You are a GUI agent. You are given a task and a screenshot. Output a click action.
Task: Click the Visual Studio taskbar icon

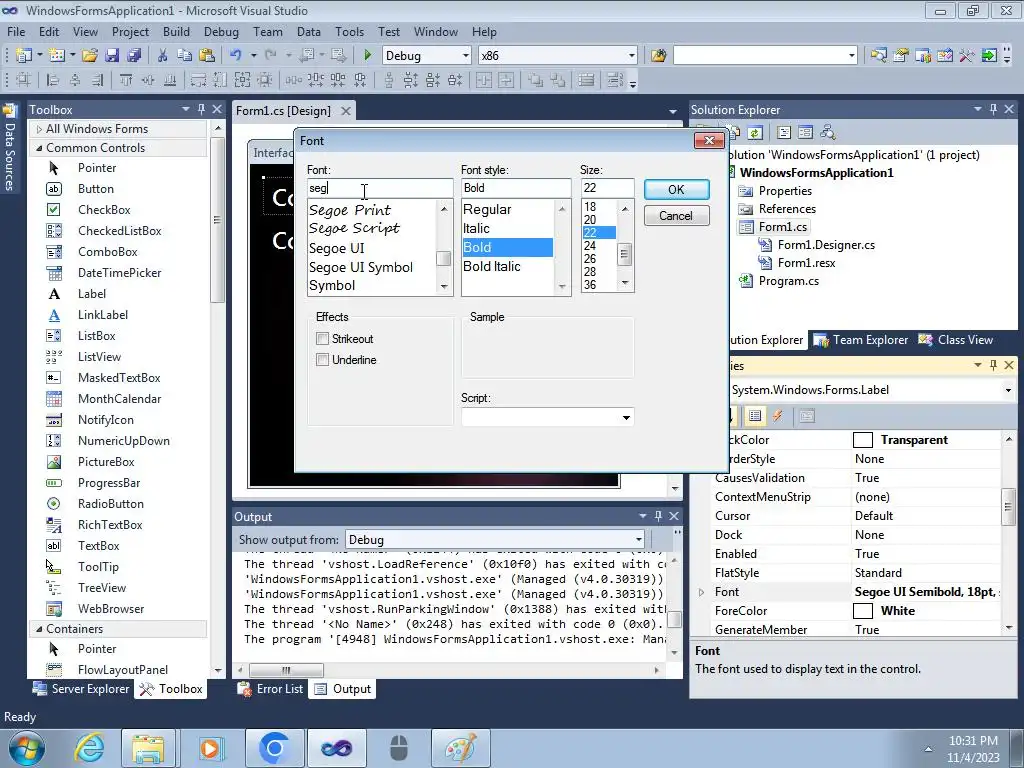coord(335,748)
